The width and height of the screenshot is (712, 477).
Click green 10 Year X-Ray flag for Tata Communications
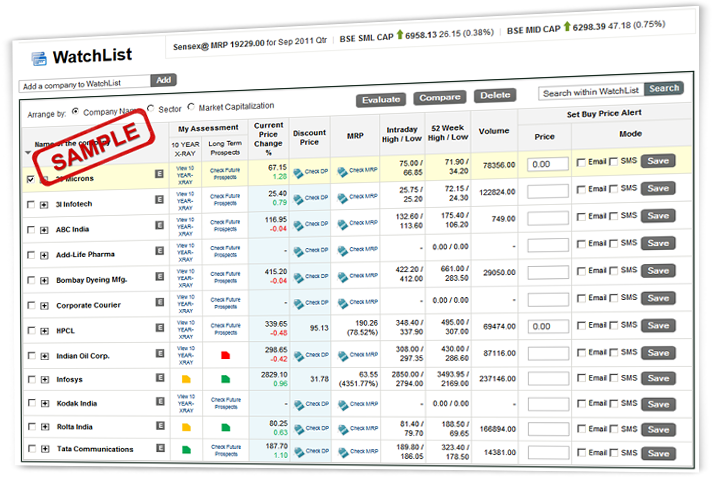tap(186, 450)
